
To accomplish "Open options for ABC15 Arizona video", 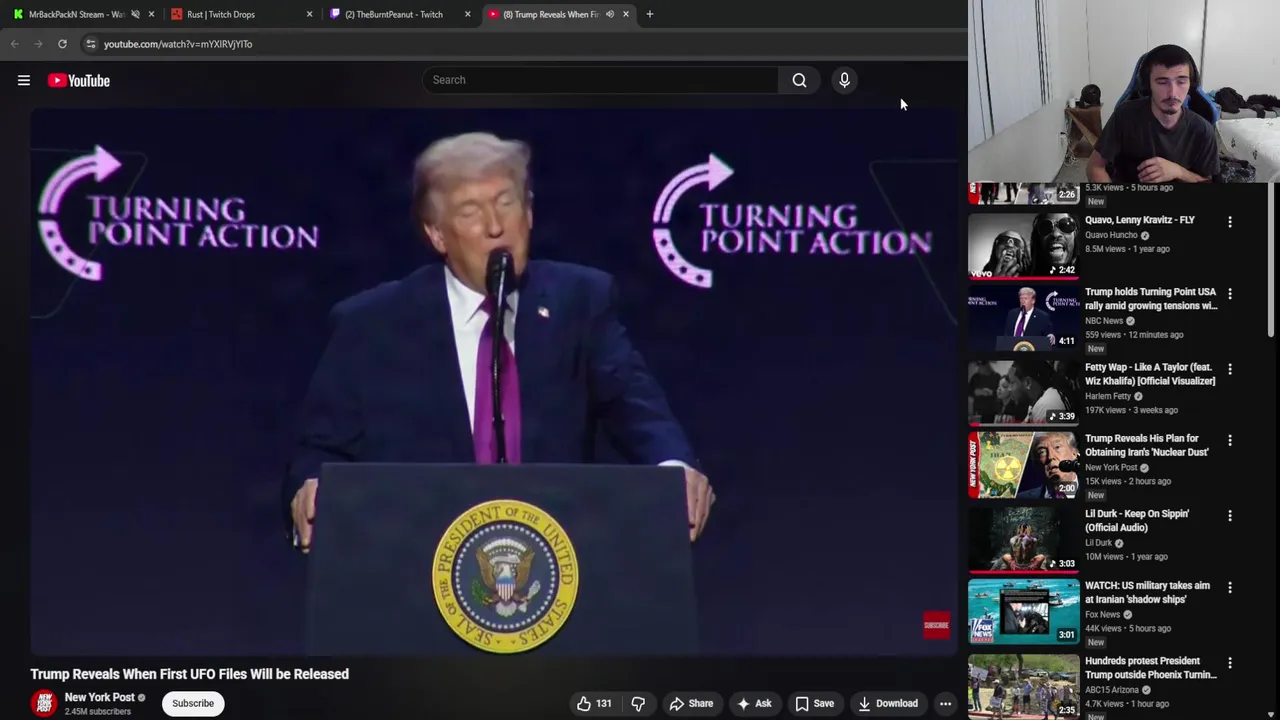I will 1230,663.
